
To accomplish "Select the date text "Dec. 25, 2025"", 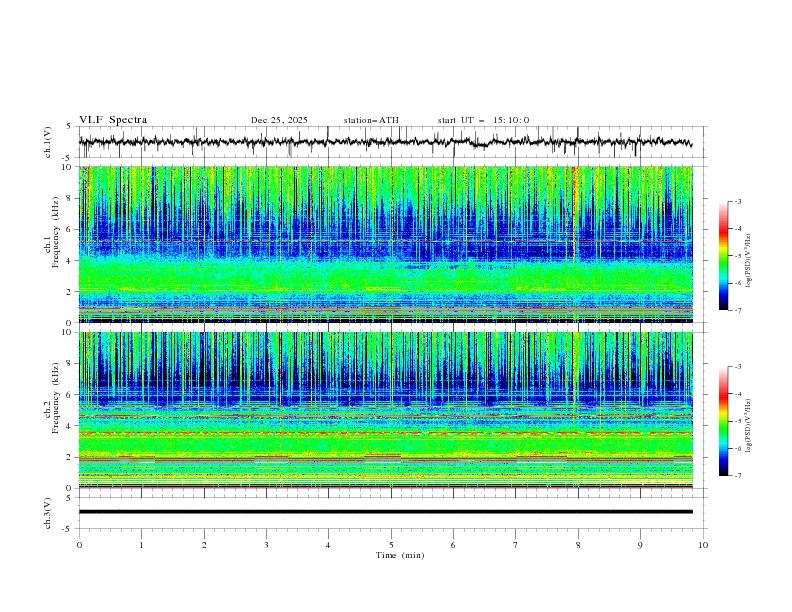I will [279, 120].
